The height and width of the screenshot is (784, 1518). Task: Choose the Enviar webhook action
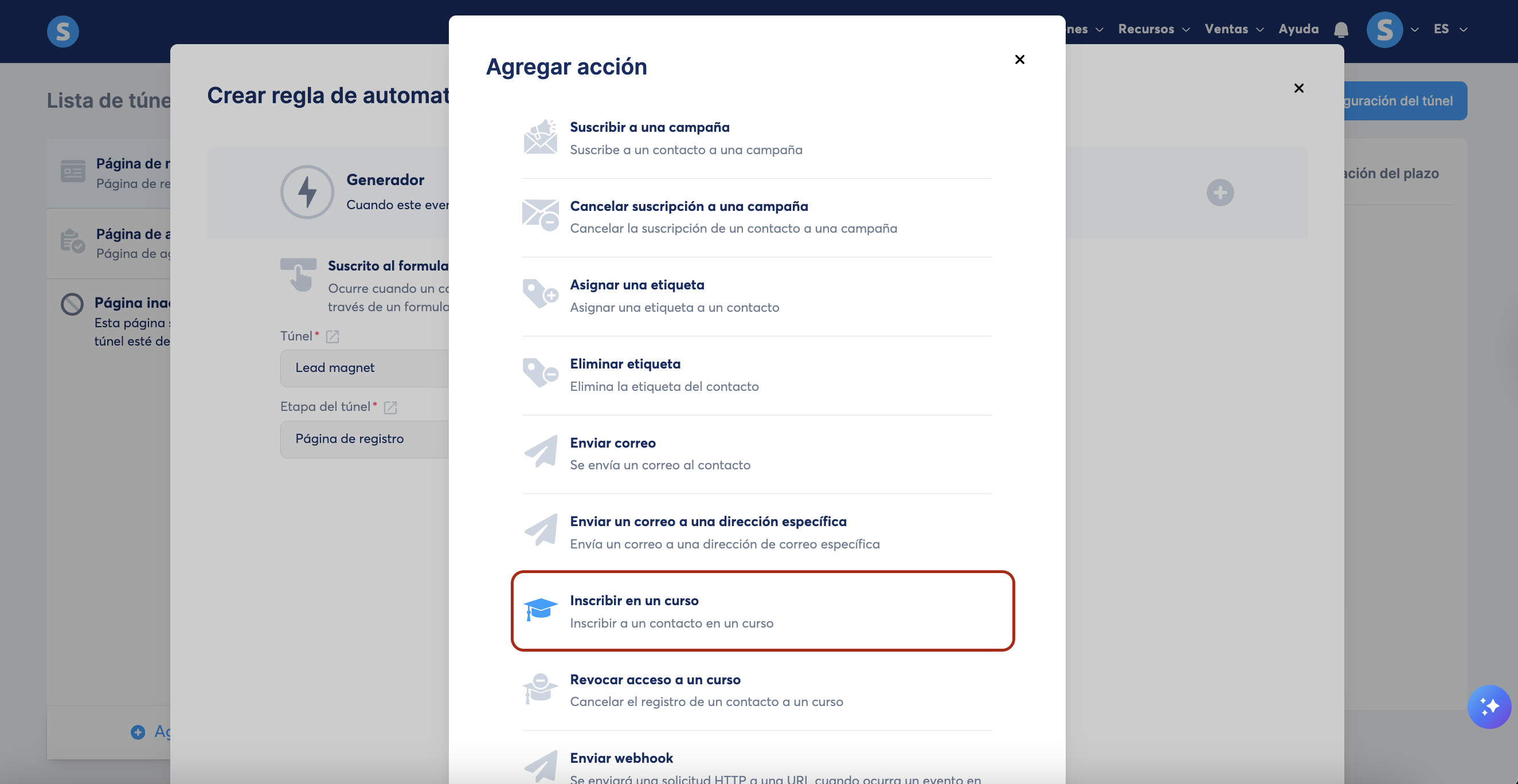click(x=621, y=758)
